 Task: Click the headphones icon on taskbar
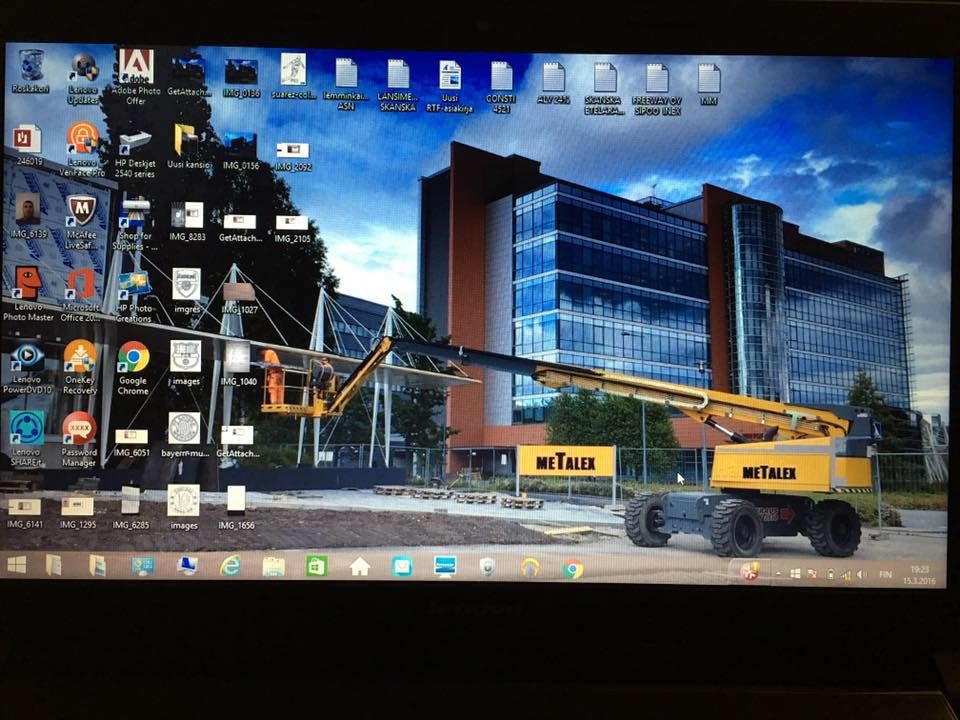pyautogui.click(x=530, y=568)
